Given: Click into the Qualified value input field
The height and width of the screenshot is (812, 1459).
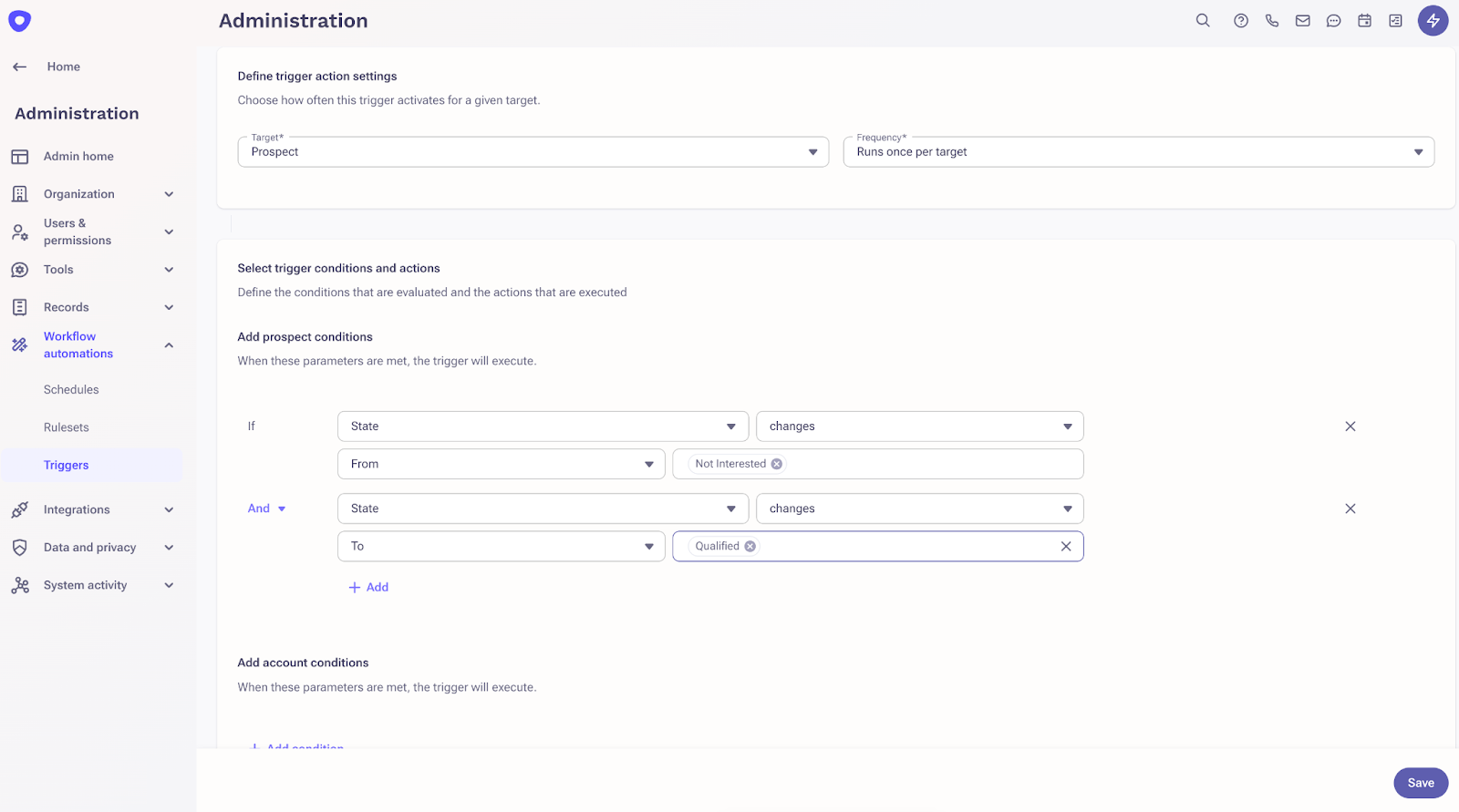Looking at the screenshot, I should click(903, 547).
